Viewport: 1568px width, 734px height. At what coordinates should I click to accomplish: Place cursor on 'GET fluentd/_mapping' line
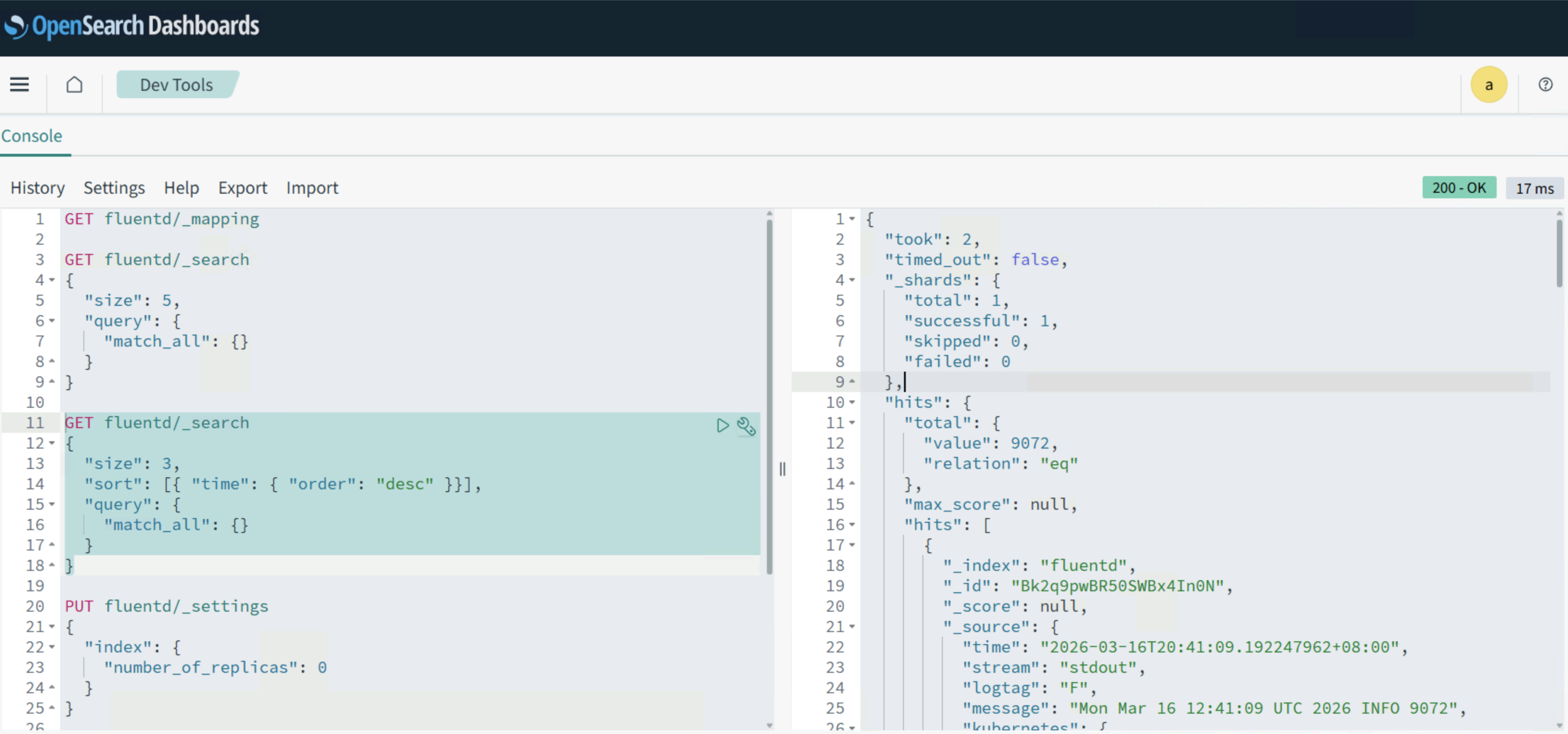[x=162, y=219]
